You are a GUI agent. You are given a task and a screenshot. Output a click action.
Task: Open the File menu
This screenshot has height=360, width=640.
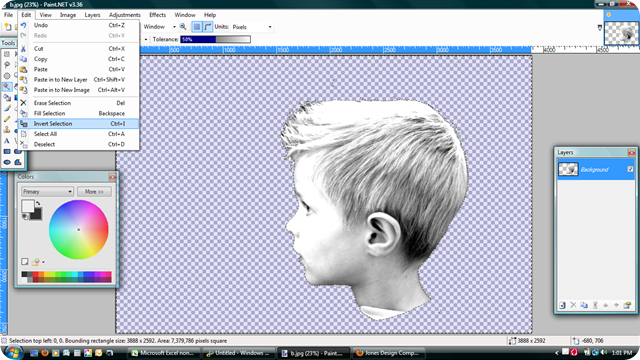coord(8,15)
